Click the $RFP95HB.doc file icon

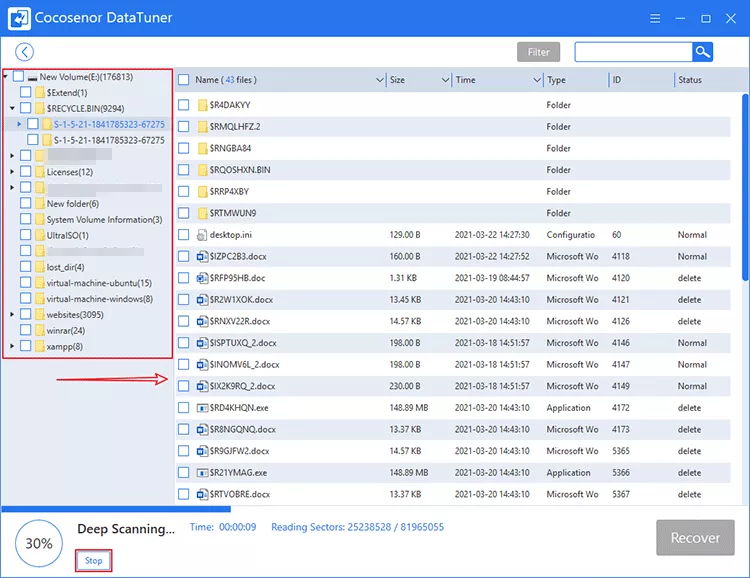[202, 278]
